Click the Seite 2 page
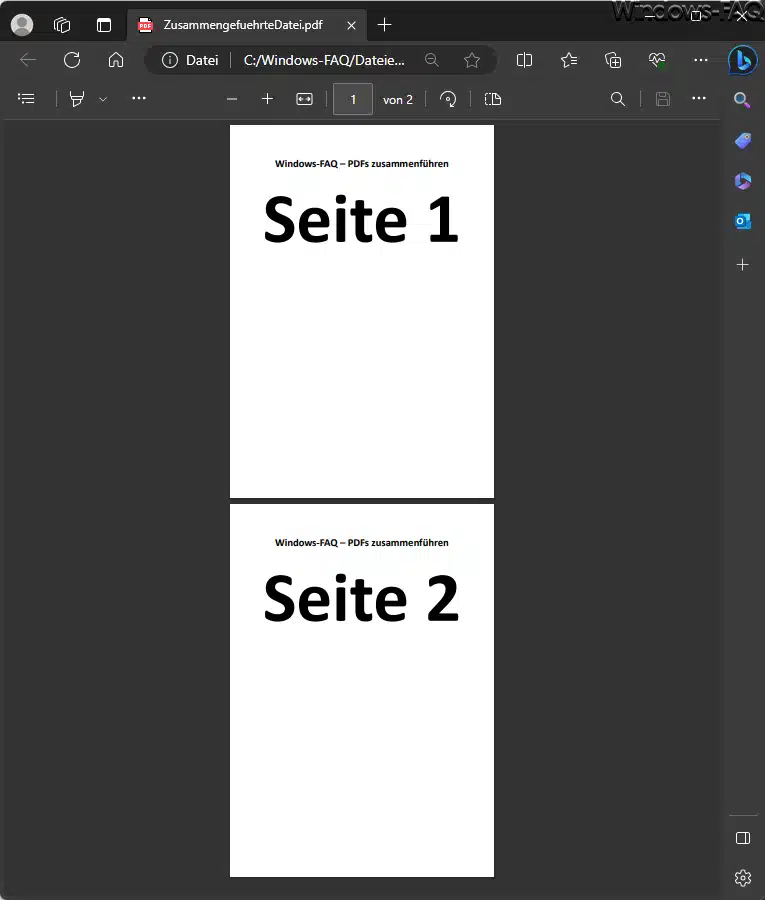 point(362,690)
